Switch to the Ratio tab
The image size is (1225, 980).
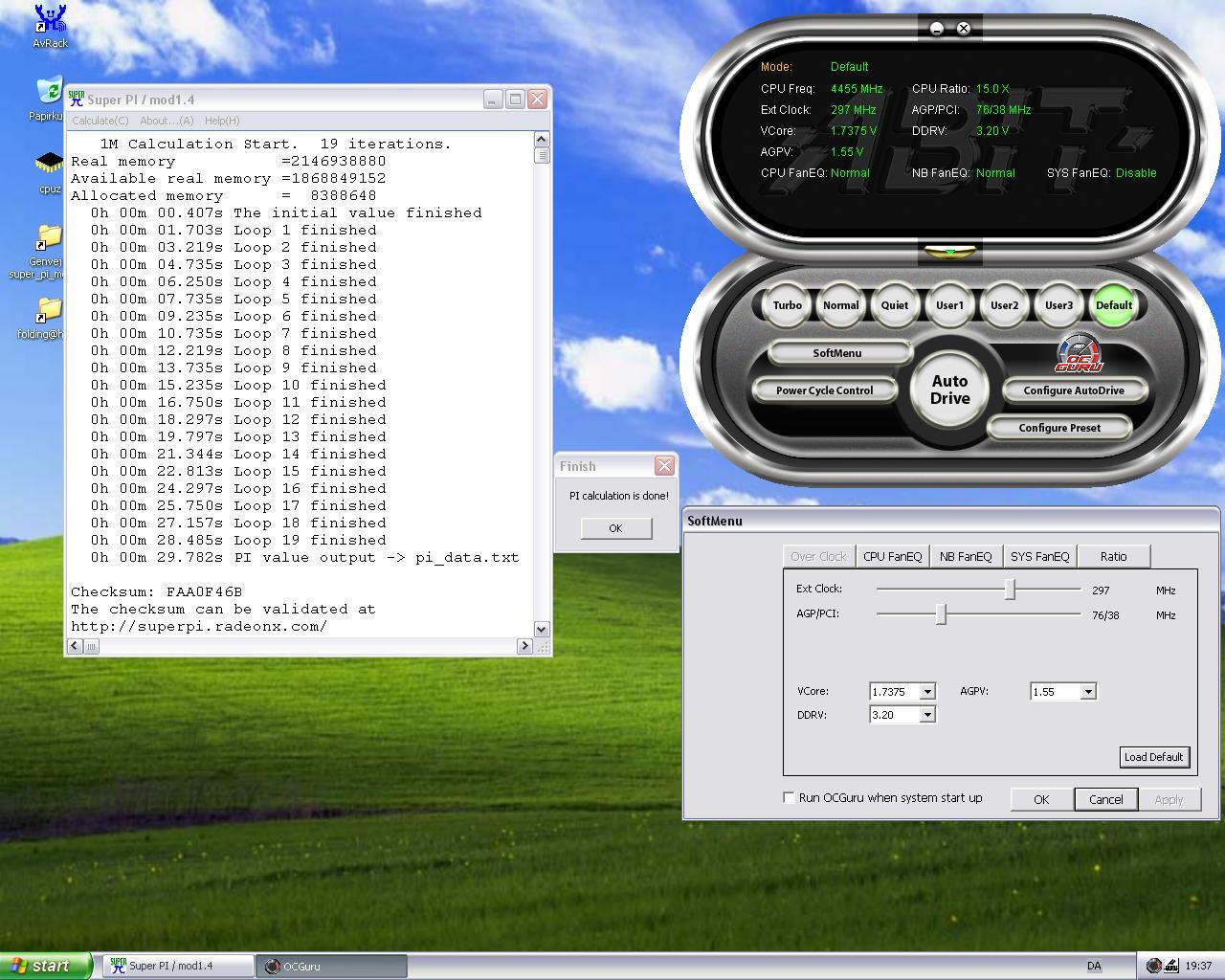click(x=1113, y=556)
